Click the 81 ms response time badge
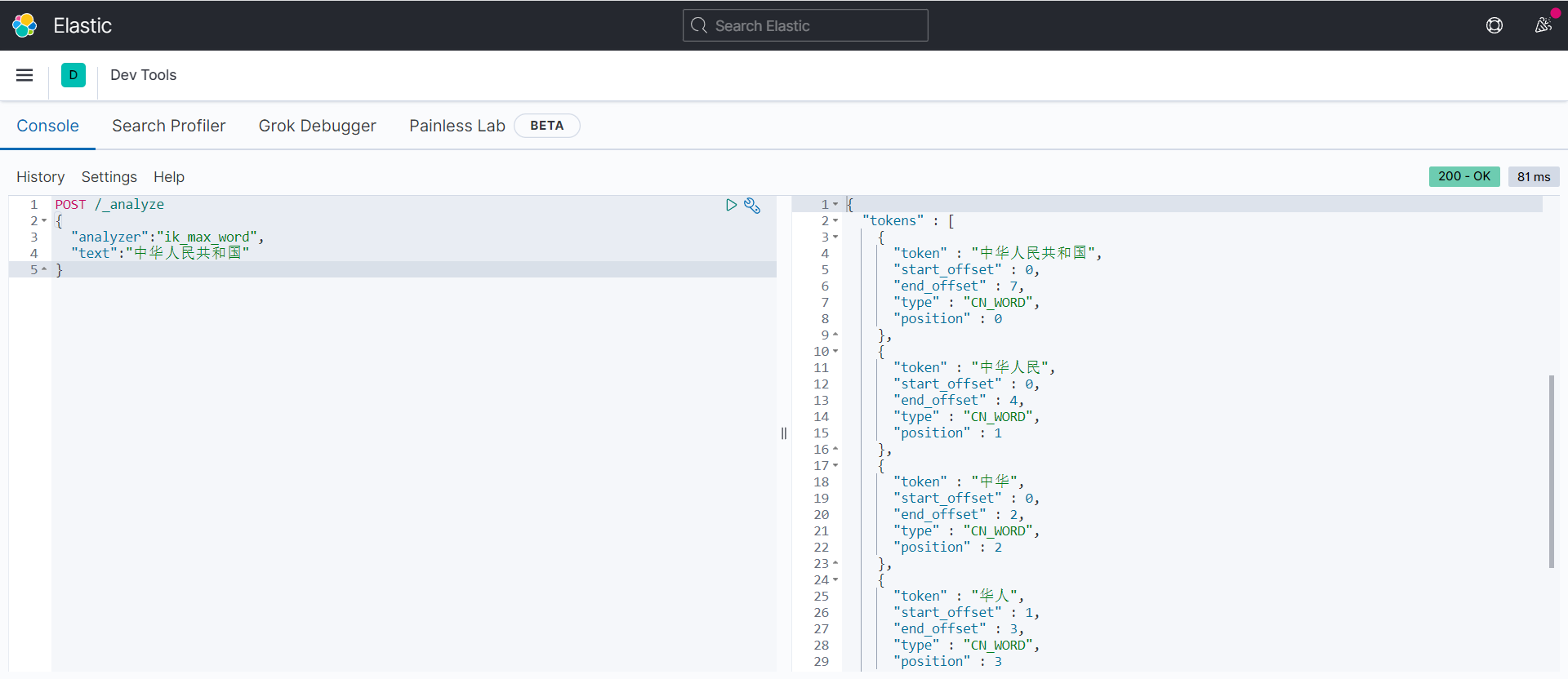This screenshot has width=1568, height=679. (1534, 176)
